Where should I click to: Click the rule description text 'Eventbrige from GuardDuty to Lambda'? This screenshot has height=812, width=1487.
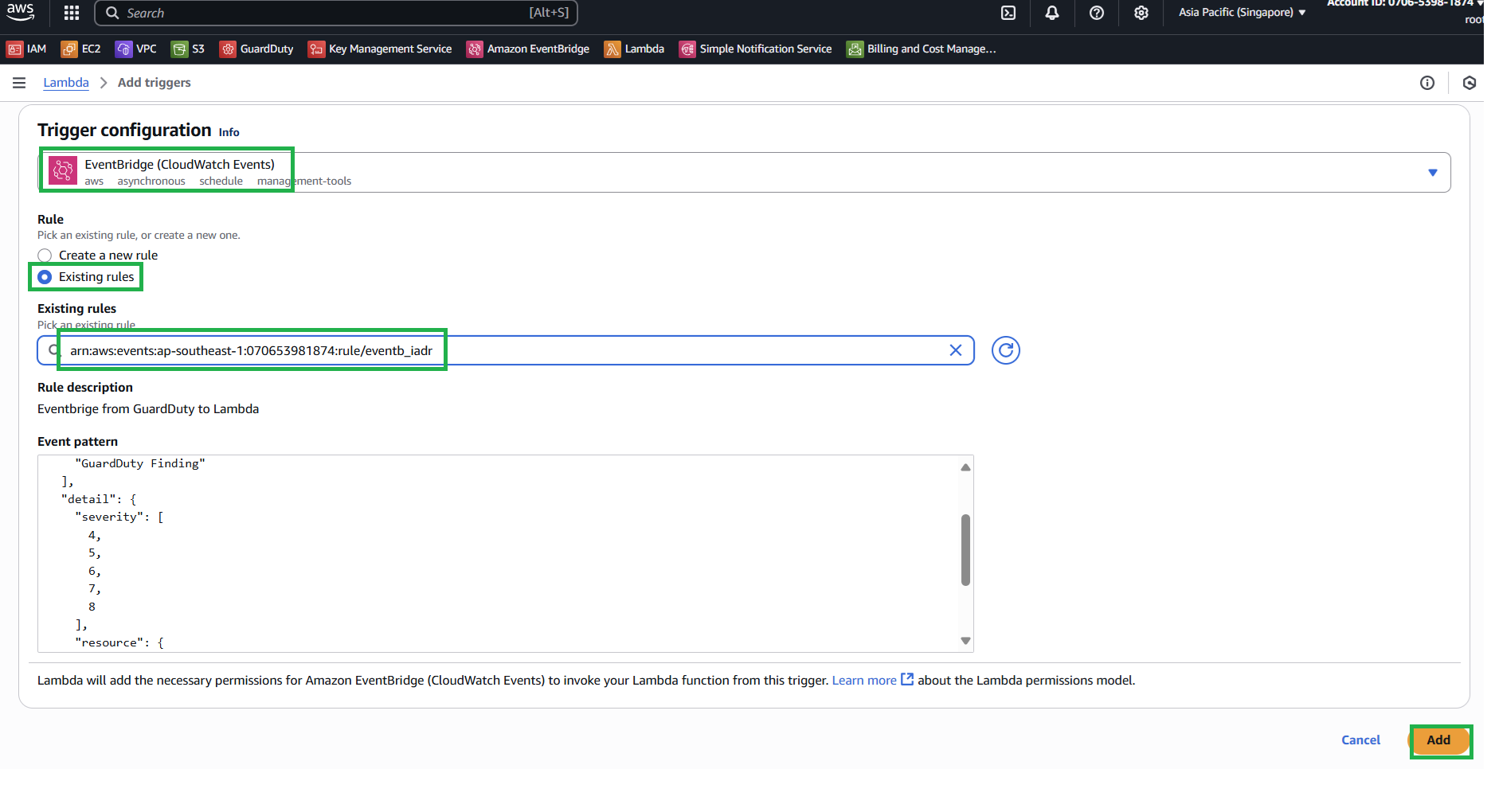(x=148, y=409)
